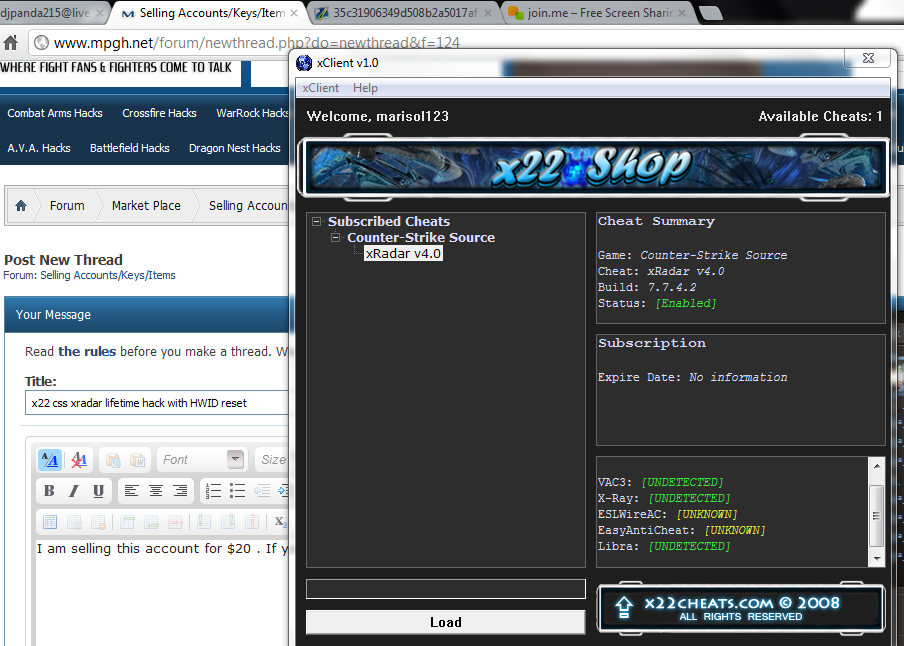The height and width of the screenshot is (646, 904).
Task: Insert a bulleted unordered list
Action: (x=238, y=491)
